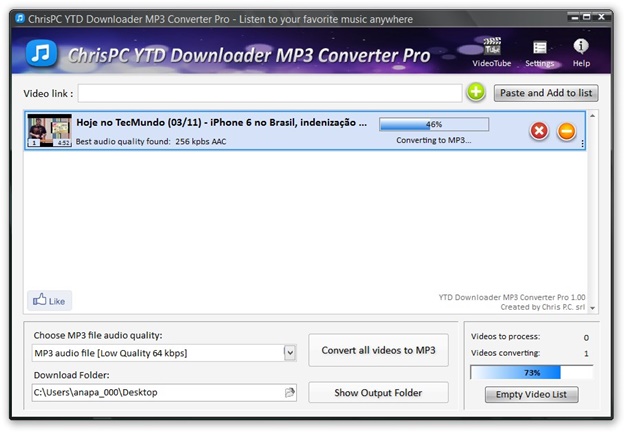Click 'Choose MP3 file audio quality:' label
The height and width of the screenshot is (433, 625).
[98, 335]
